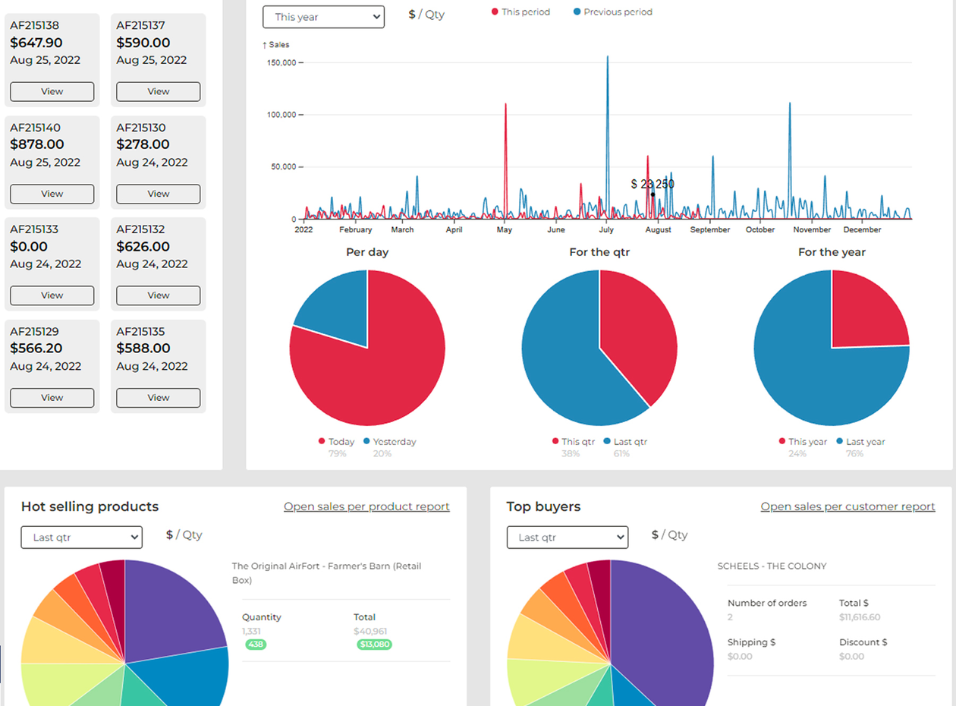956x706 pixels.
Task: Open sales per product report
Action: pos(366,507)
